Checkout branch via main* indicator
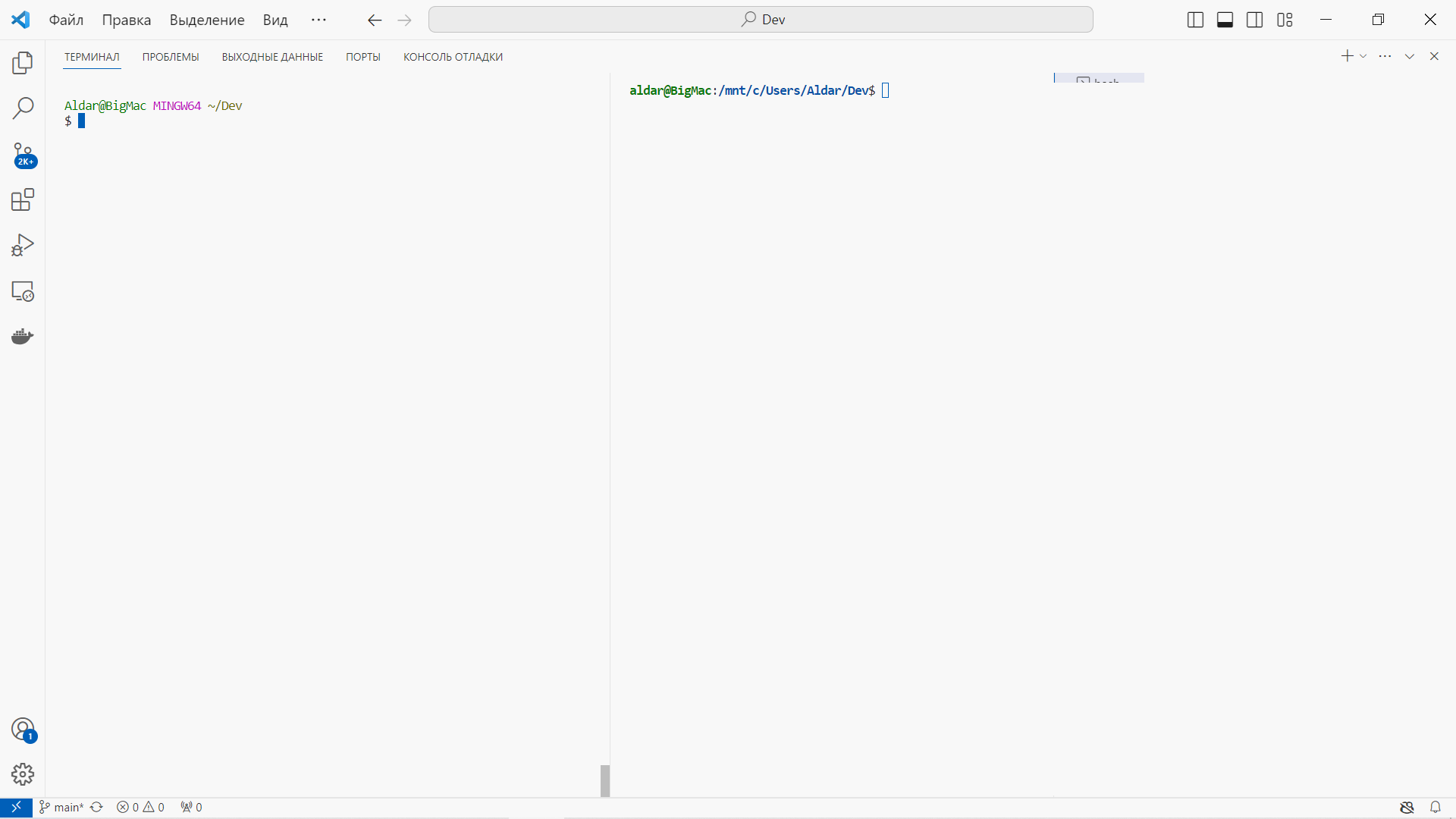The height and width of the screenshot is (819, 1456). click(x=61, y=807)
